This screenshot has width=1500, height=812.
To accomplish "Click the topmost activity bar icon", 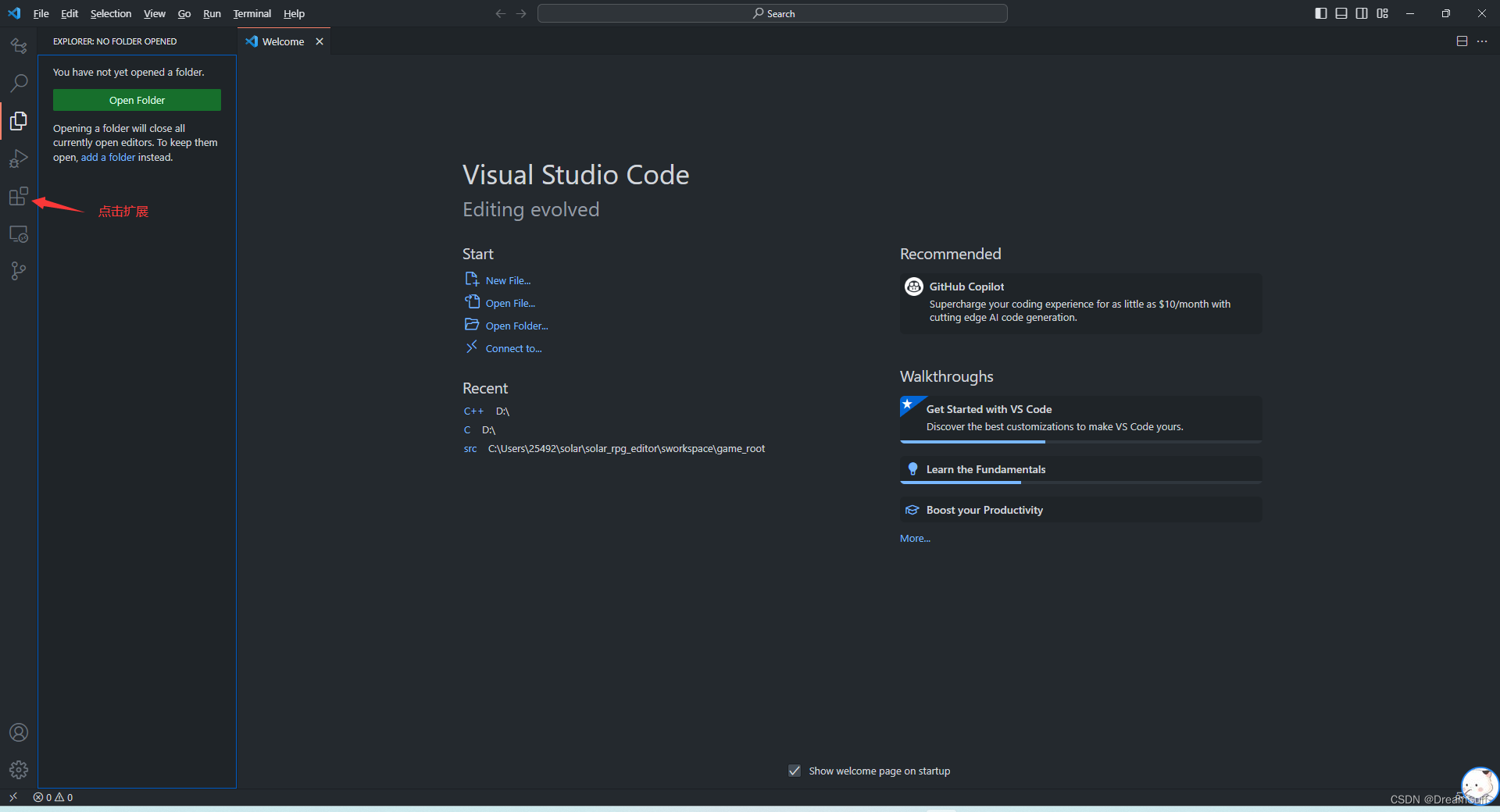I will click(x=19, y=46).
